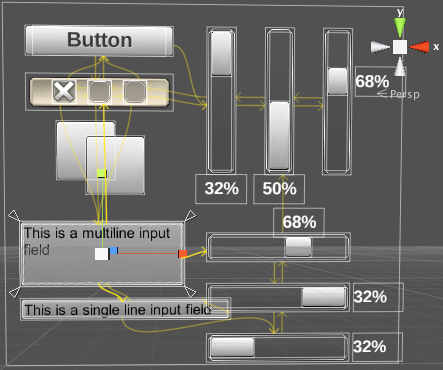The width and height of the screenshot is (443, 370).
Task: Select the rightmost octagonal toggle option
Action: 135,91
